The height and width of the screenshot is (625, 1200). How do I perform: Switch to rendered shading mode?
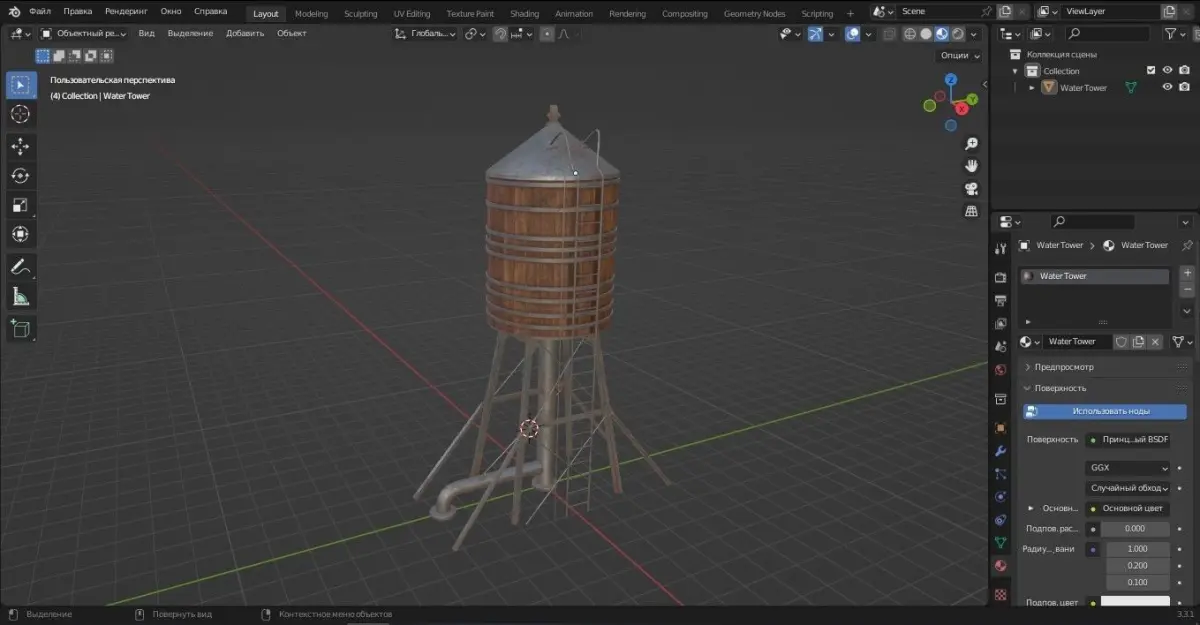point(958,33)
